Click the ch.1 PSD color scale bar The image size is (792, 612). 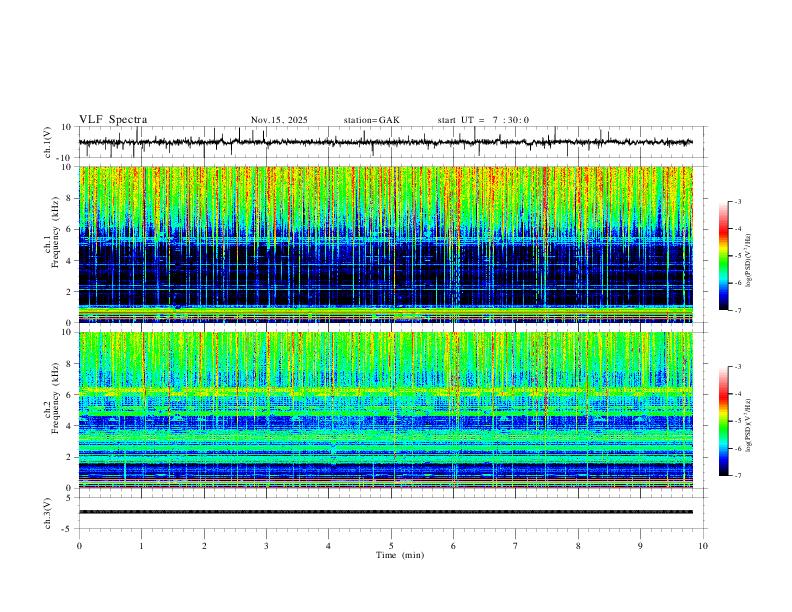pos(723,256)
